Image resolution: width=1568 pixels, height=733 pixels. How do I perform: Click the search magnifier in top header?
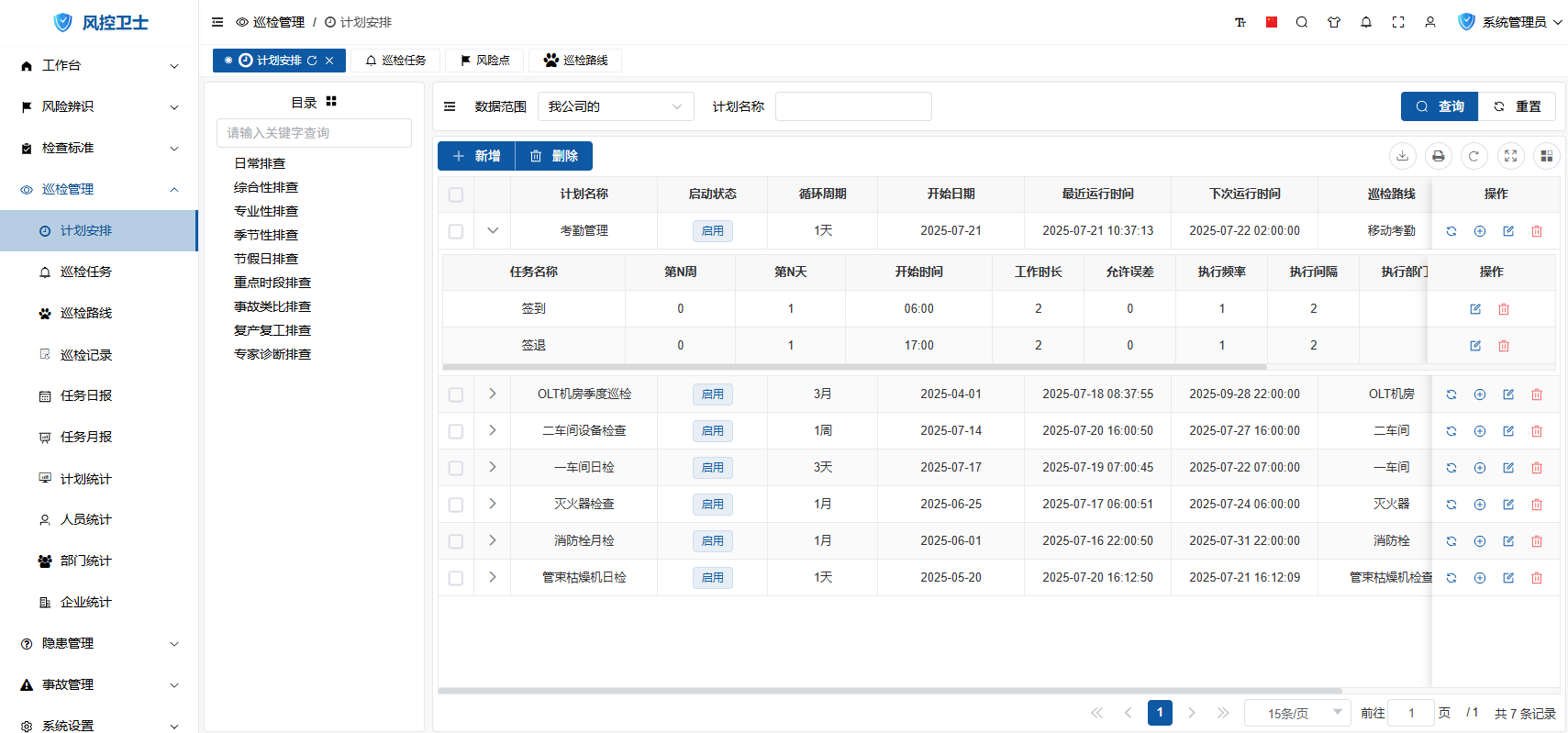[1302, 22]
